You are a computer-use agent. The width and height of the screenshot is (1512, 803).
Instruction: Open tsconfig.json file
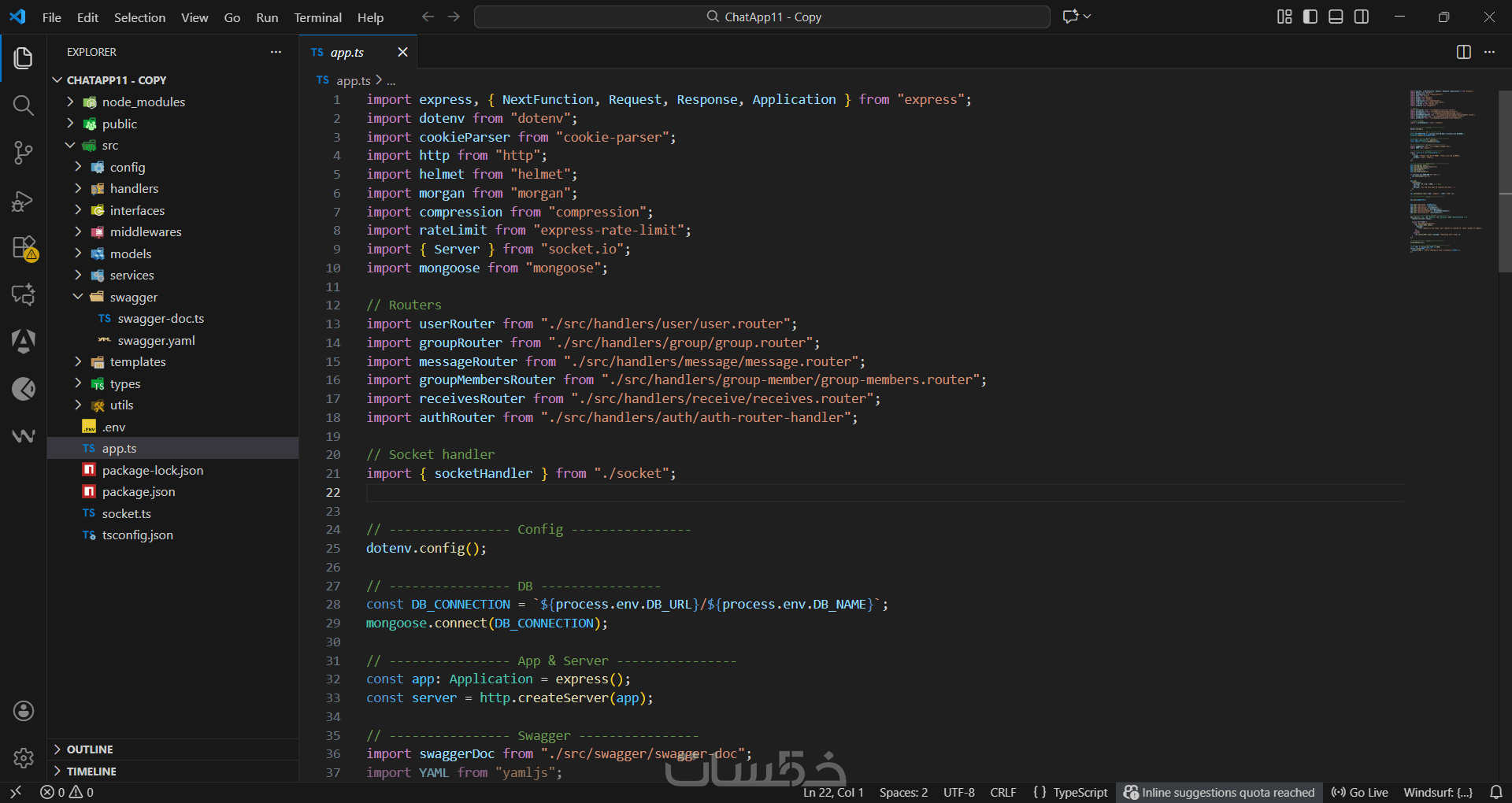point(137,535)
